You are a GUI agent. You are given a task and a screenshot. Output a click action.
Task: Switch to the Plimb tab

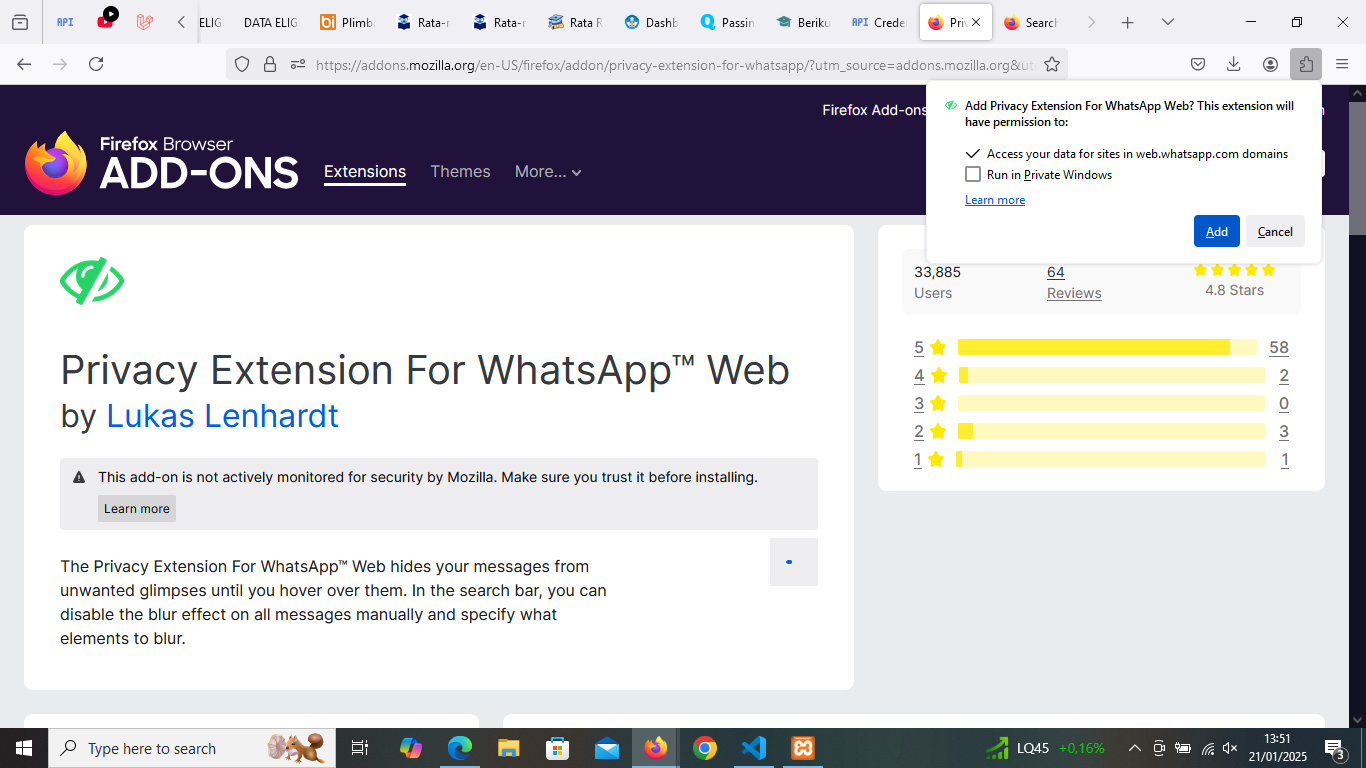(347, 22)
